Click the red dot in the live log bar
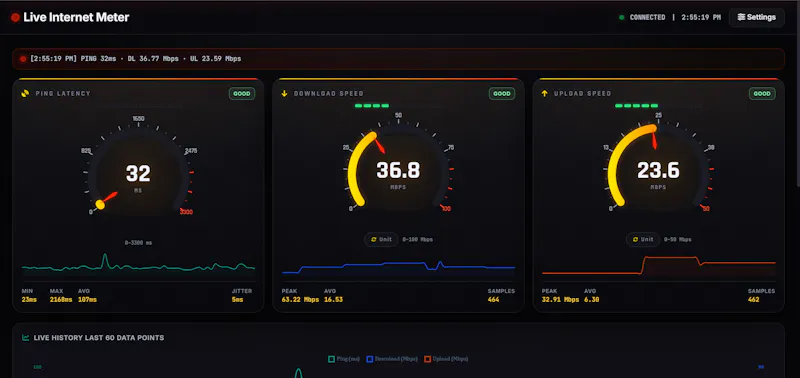 click(x=23, y=59)
